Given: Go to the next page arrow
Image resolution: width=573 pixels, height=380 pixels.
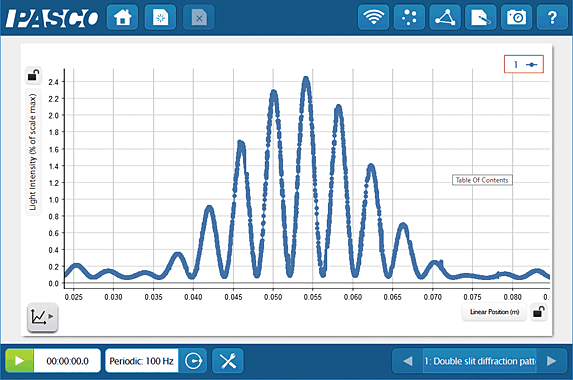Looking at the screenshot, I should click(551, 361).
